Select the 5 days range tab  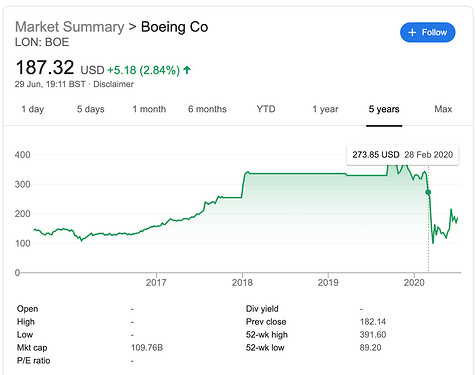(x=91, y=109)
